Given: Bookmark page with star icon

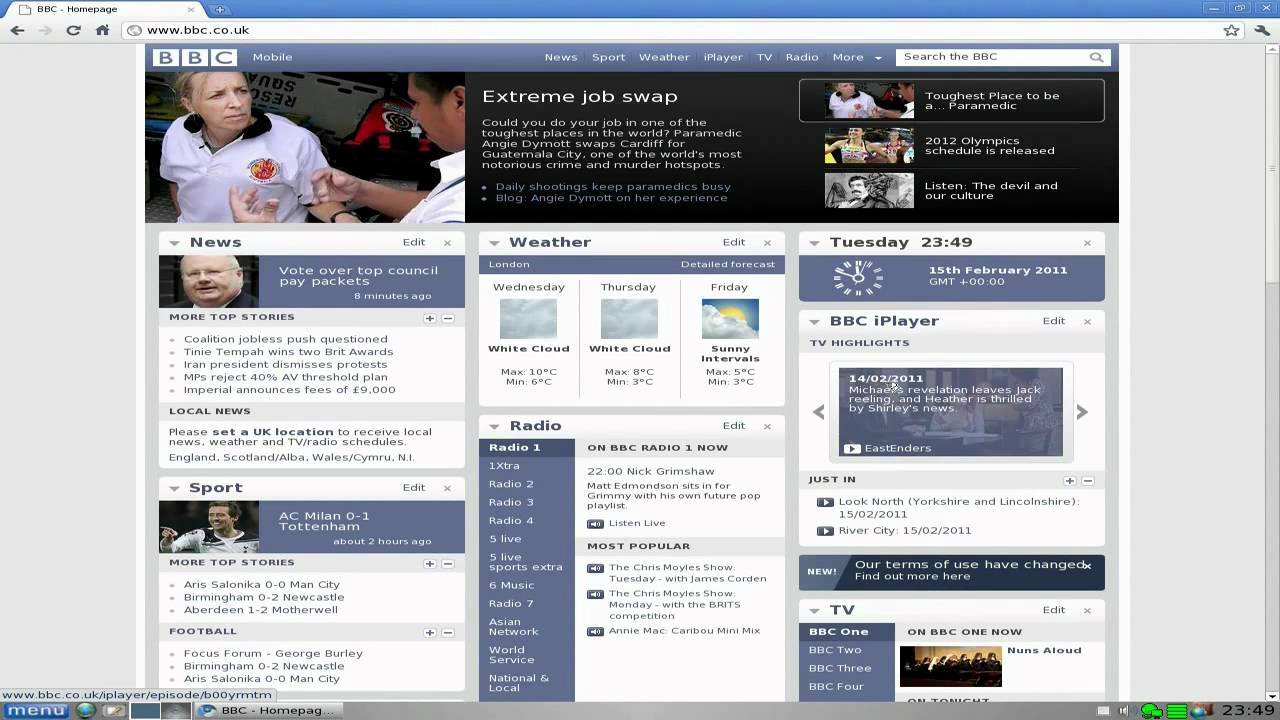Looking at the screenshot, I should pos(1232,30).
